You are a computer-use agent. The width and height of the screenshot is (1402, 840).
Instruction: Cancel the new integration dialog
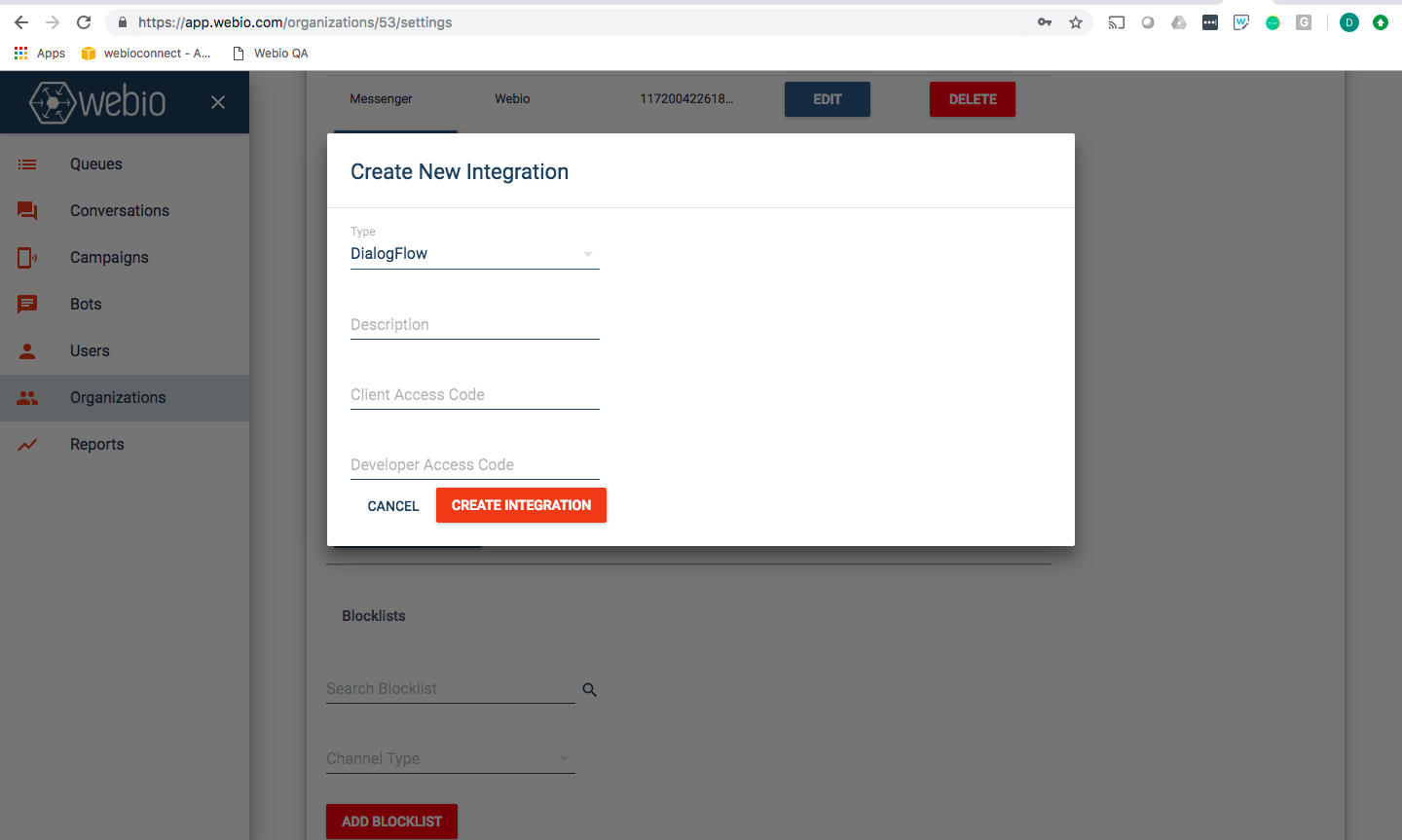coord(393,506)
